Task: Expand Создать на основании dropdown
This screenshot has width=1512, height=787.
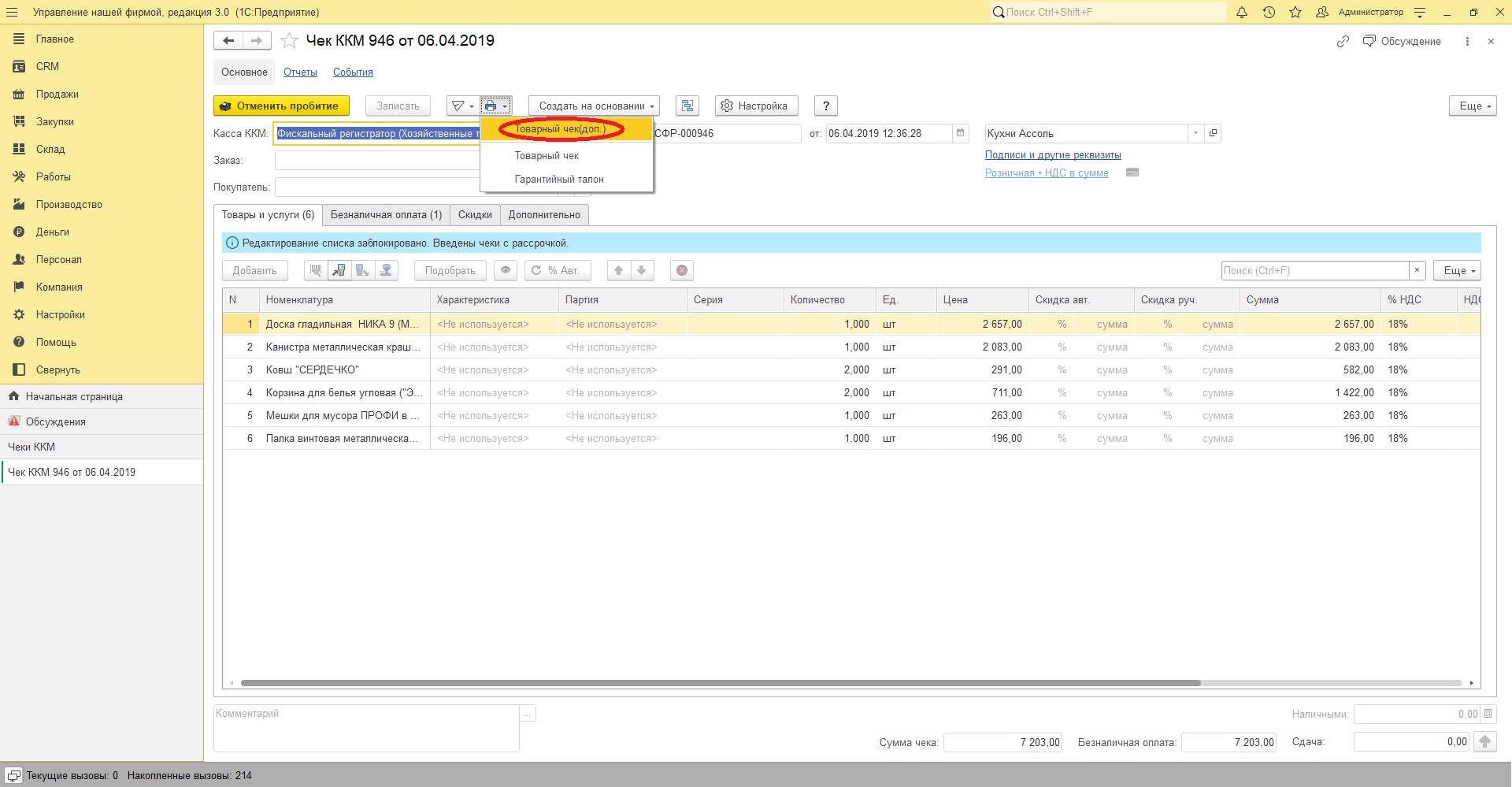Action: click(594, 106)
